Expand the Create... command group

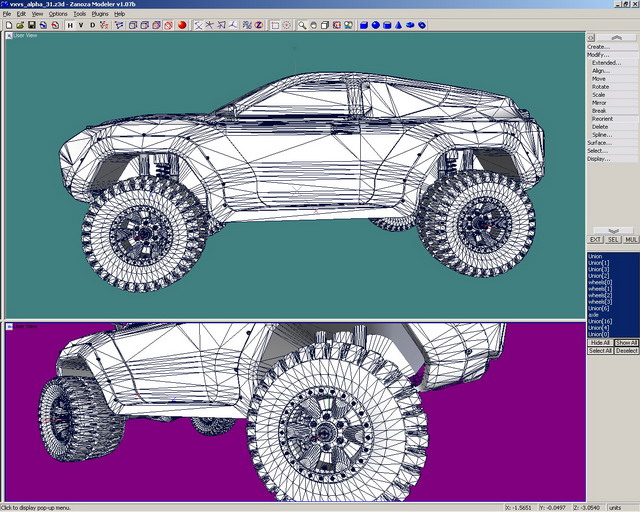click(x=598, y=47)
